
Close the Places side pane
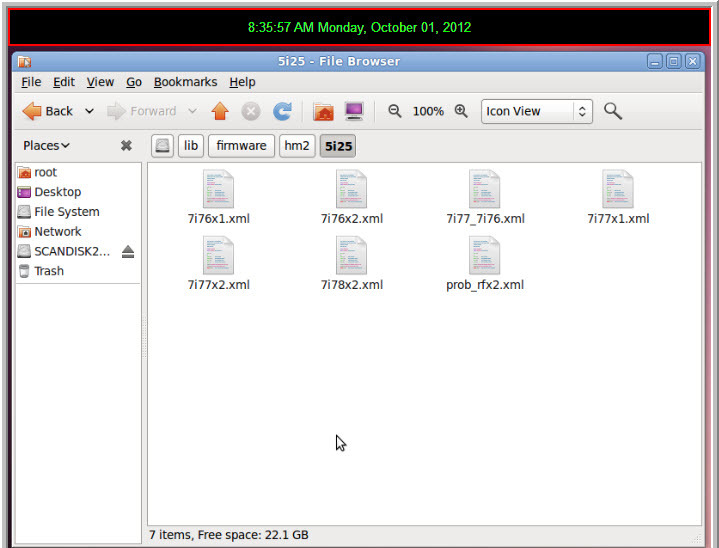pos(126,146)
